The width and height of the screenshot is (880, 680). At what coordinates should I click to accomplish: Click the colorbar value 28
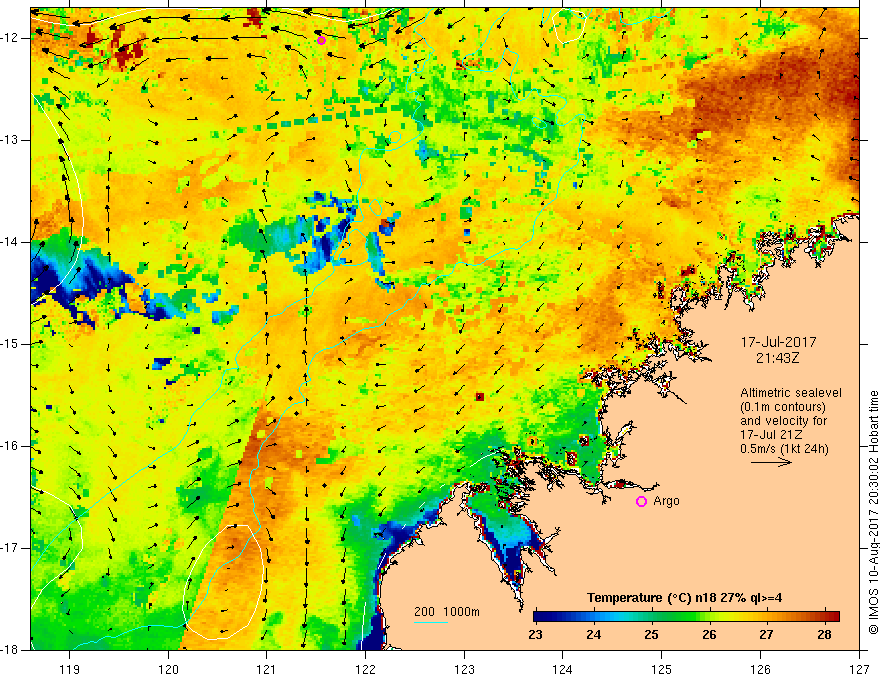pyautogui.click(x=824, y=635)
